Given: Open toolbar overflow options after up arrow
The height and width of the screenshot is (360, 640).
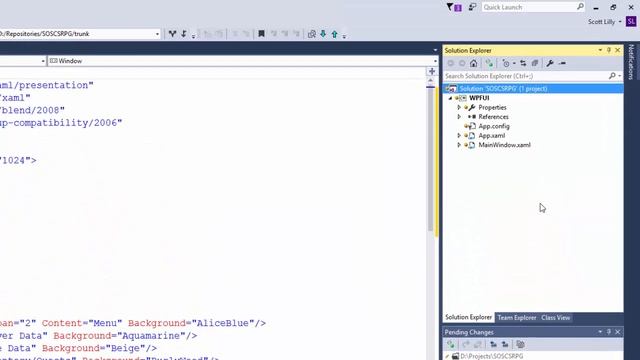Looking at the screenshot, I should point(344,36).
